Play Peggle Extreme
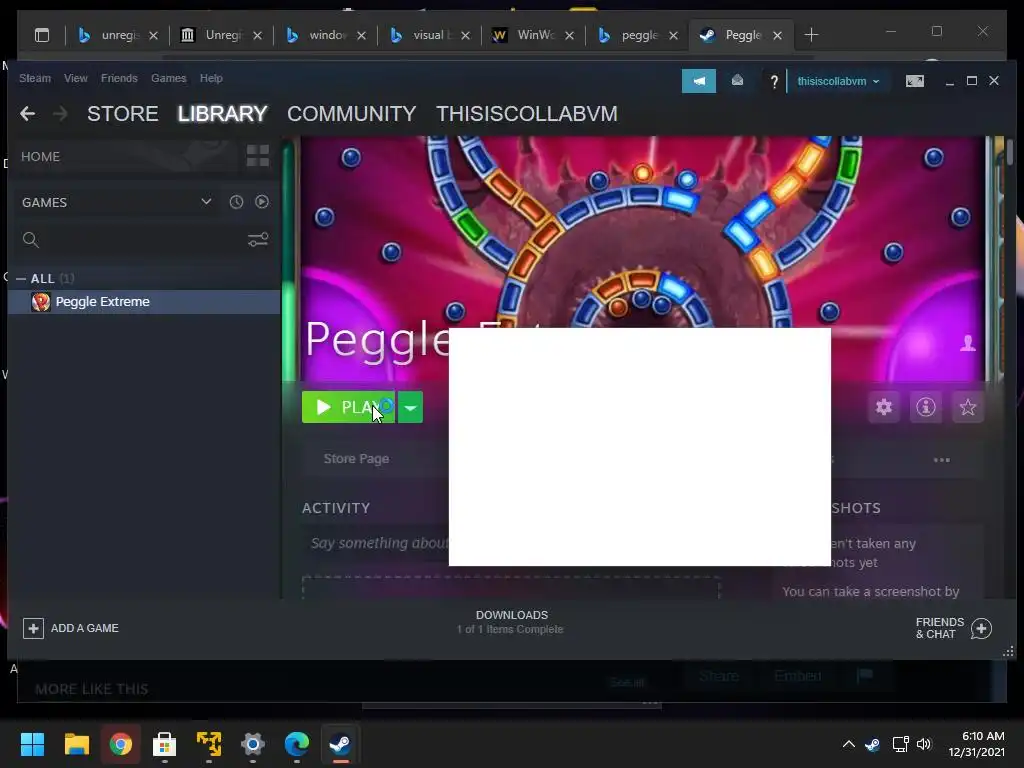The height and width of the screenshot is (768, 1024). (x=348, y=408)
